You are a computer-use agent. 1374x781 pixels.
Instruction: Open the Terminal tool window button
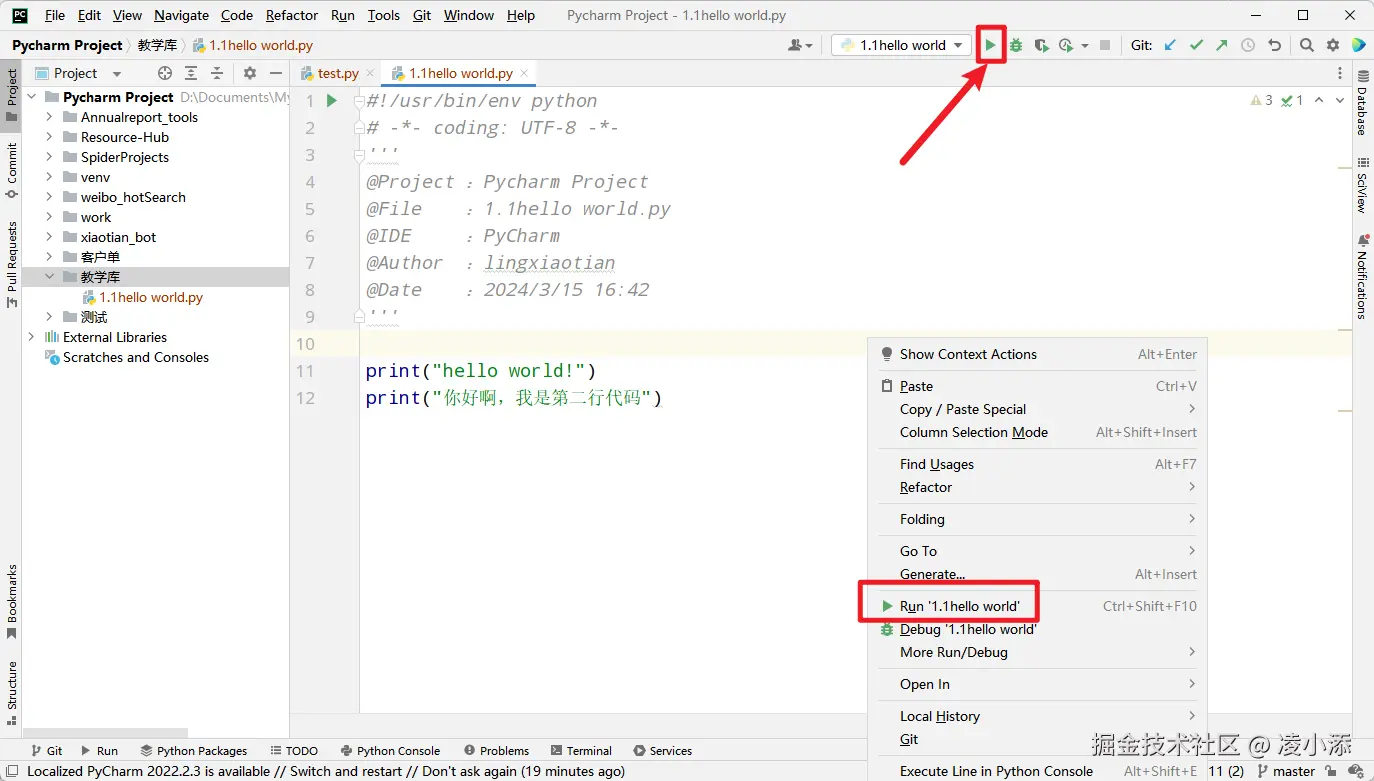tap(581, 751)
